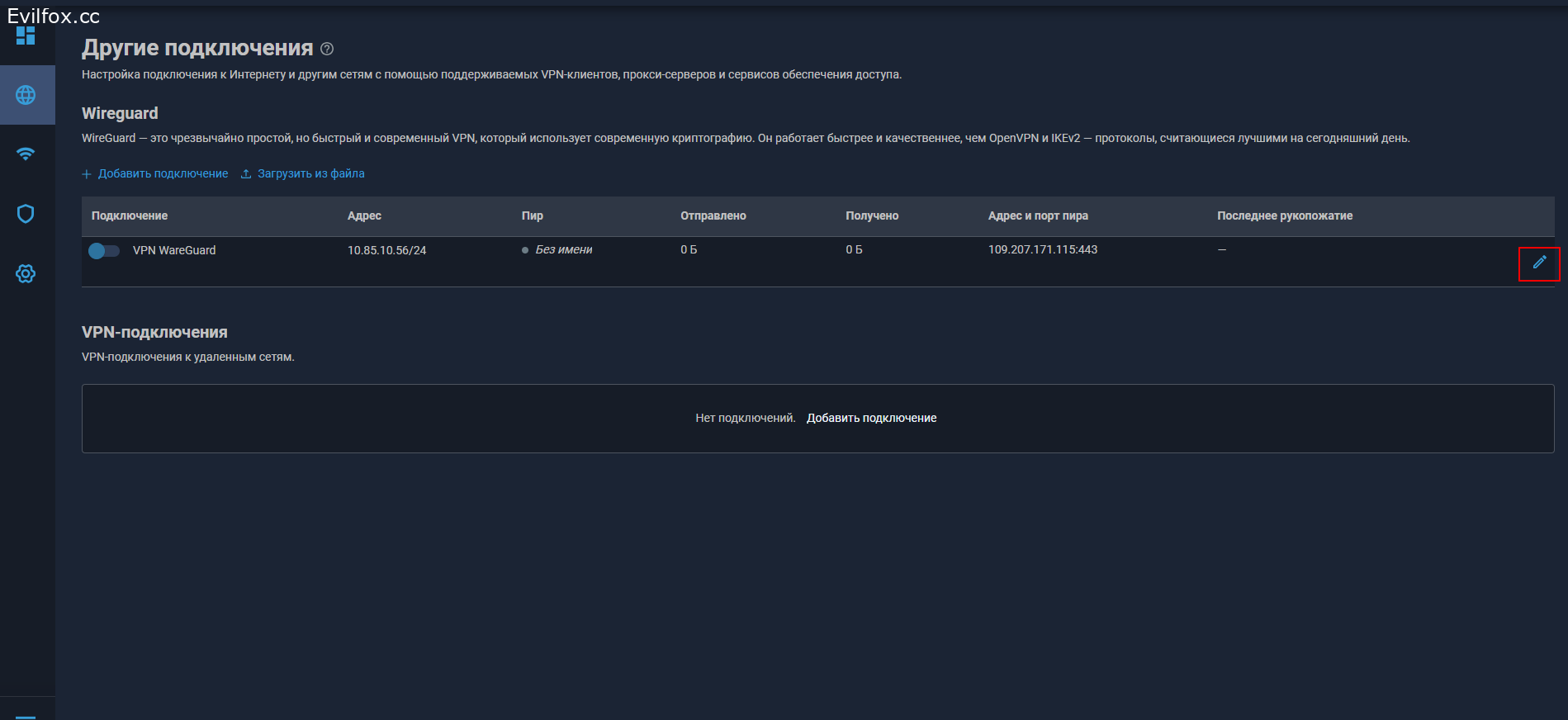The width and height of the screenshot is (1568, 720).
Task: Edit VPN WareGuard with the pencil icon
Action: point(1539,263)
